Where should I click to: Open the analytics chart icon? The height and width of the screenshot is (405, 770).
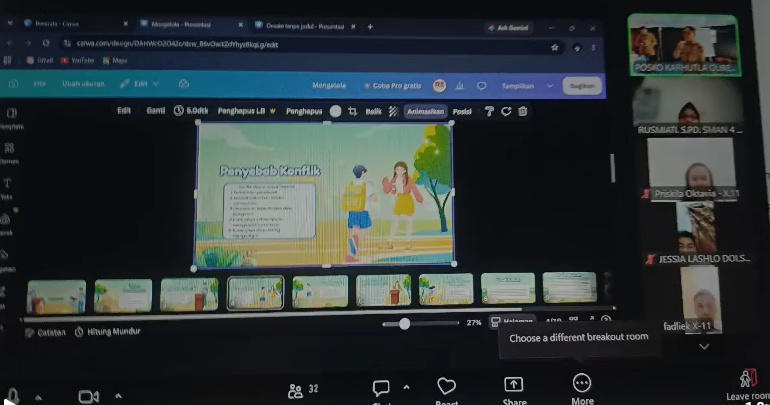[460, 85]
